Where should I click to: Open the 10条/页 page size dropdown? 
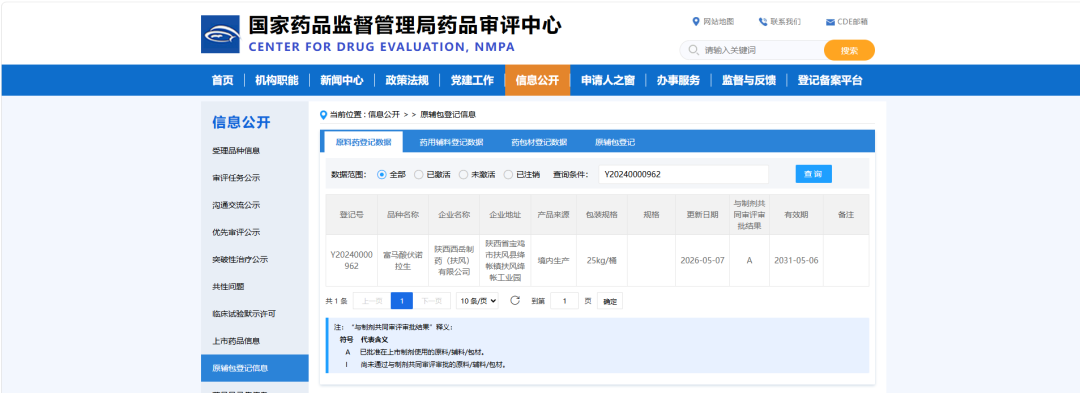pos(477,301)
